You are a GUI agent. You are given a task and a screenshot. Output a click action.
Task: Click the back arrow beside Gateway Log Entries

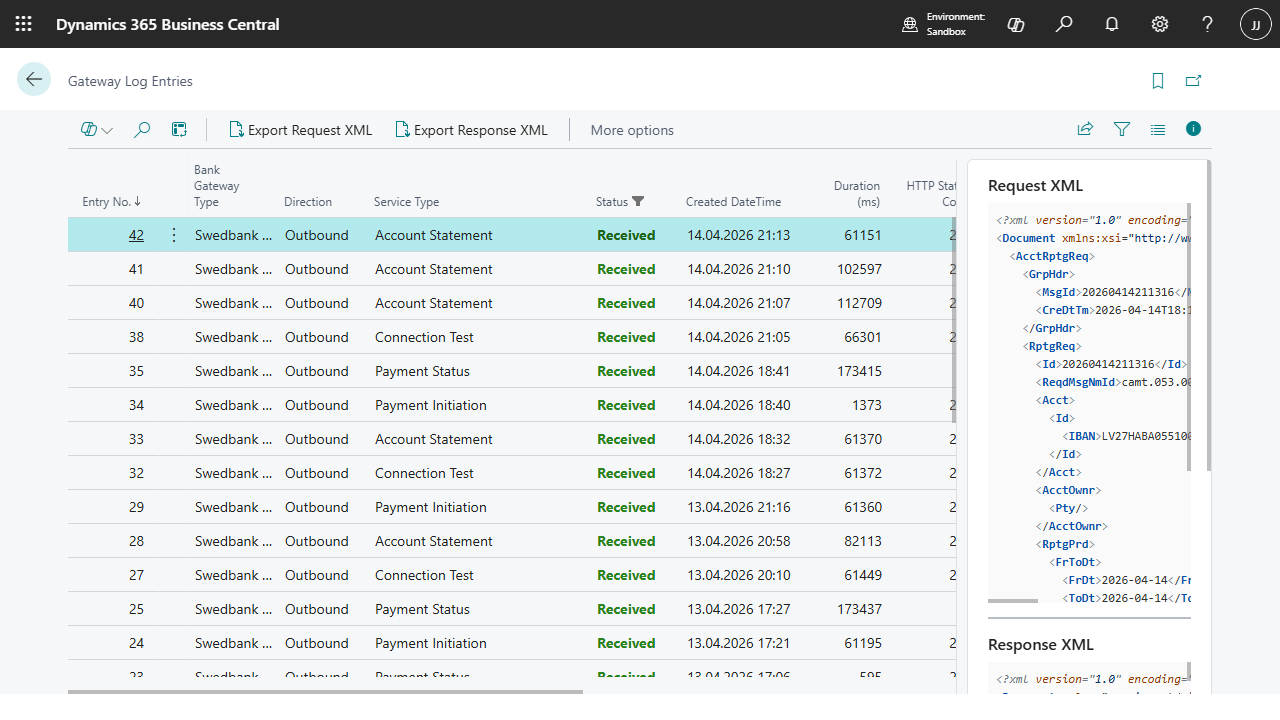(34, 79)
